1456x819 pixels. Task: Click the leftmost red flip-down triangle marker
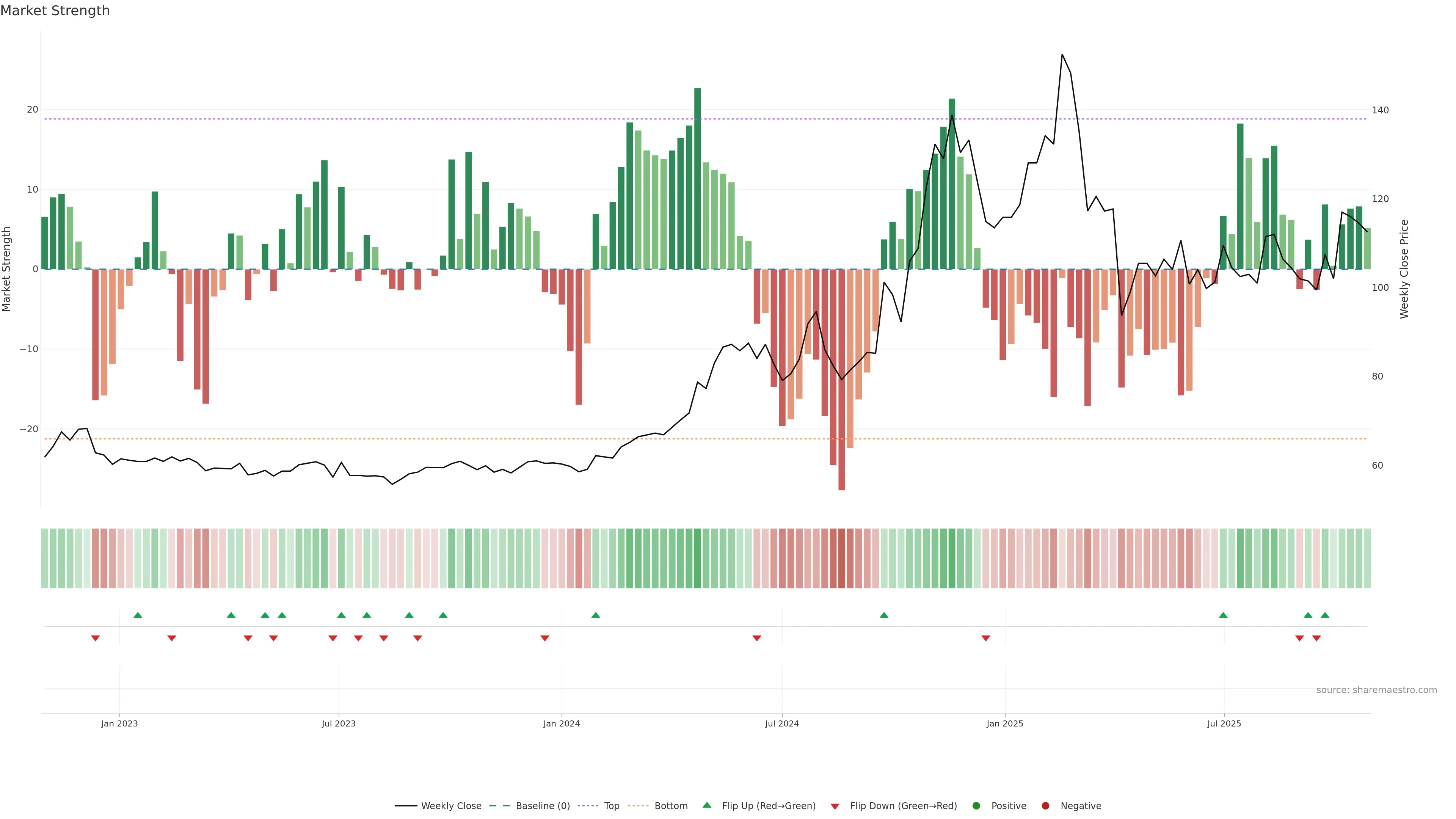96,638
